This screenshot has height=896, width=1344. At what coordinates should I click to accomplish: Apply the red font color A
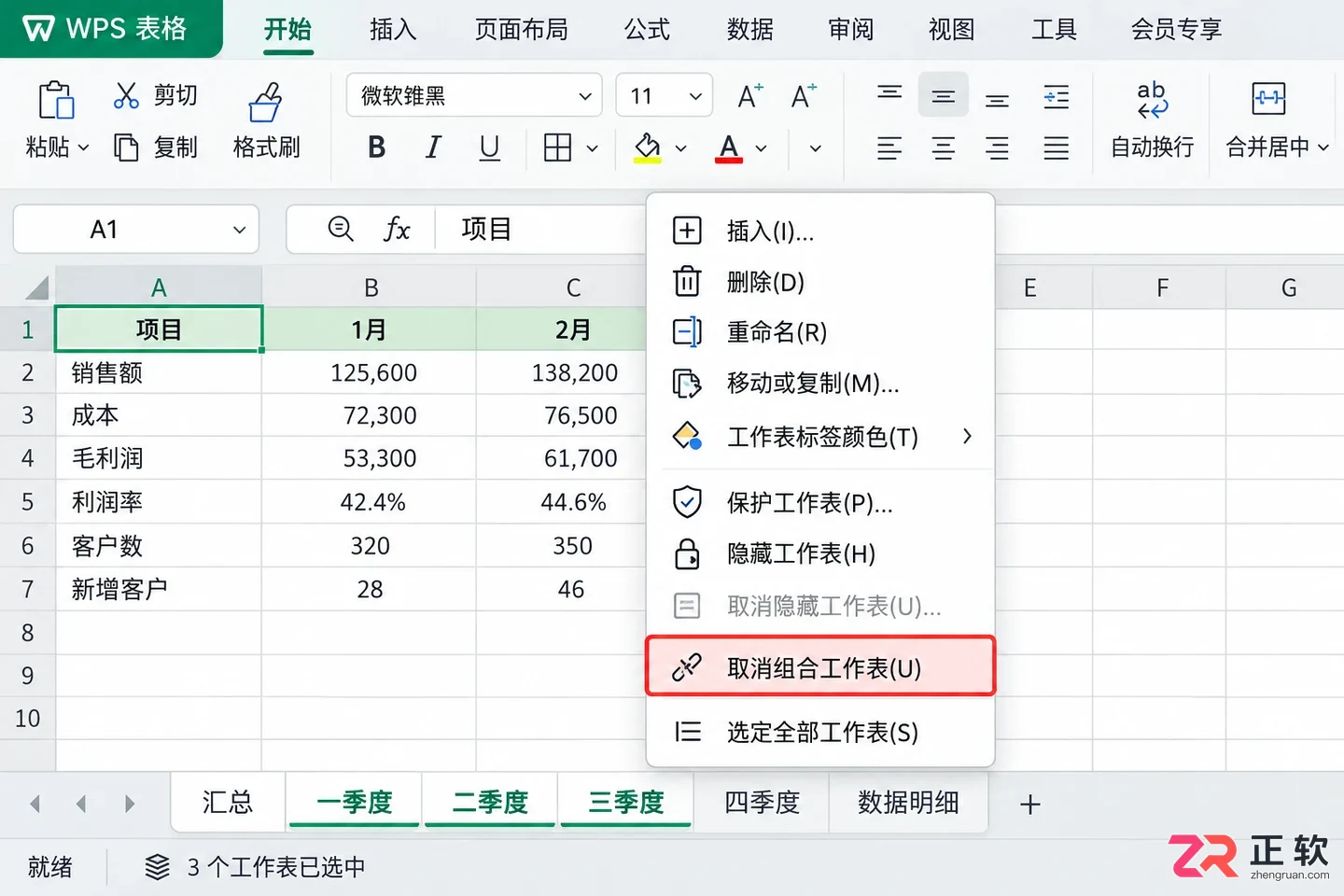click(x=729, y=147)
